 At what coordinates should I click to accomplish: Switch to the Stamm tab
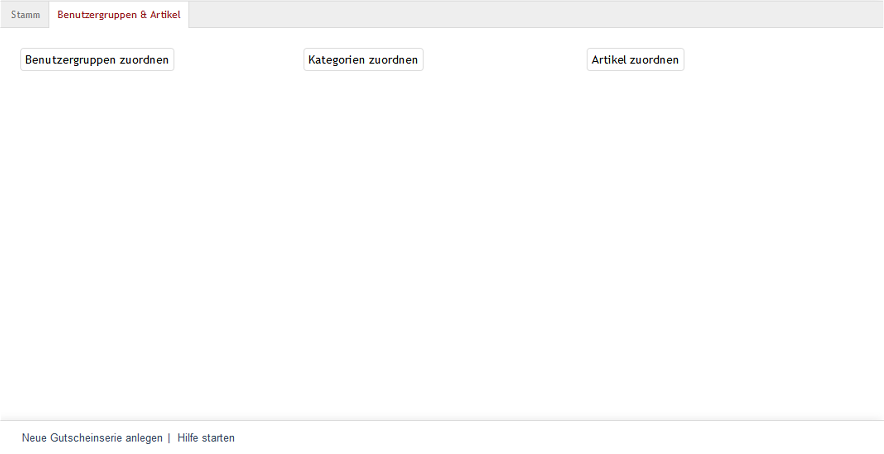pyautogui.click(x=26, y=15)
